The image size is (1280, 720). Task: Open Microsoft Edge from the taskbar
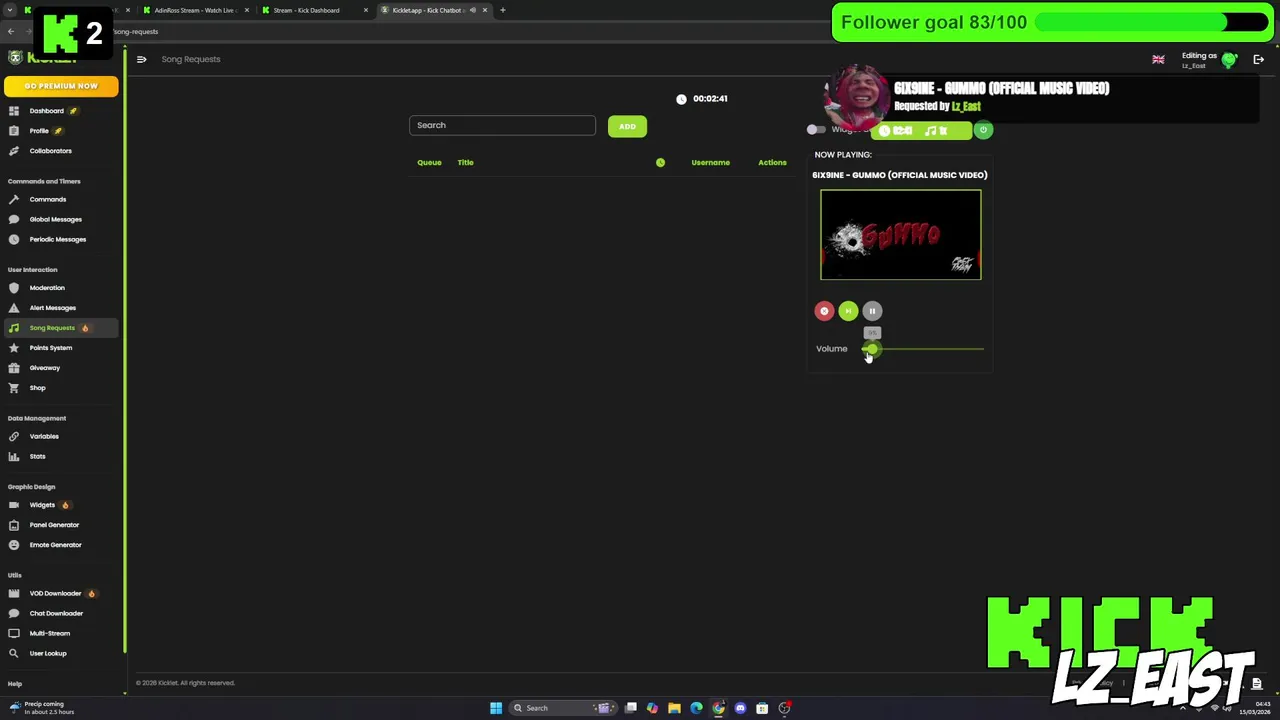(x=696, y=708)
